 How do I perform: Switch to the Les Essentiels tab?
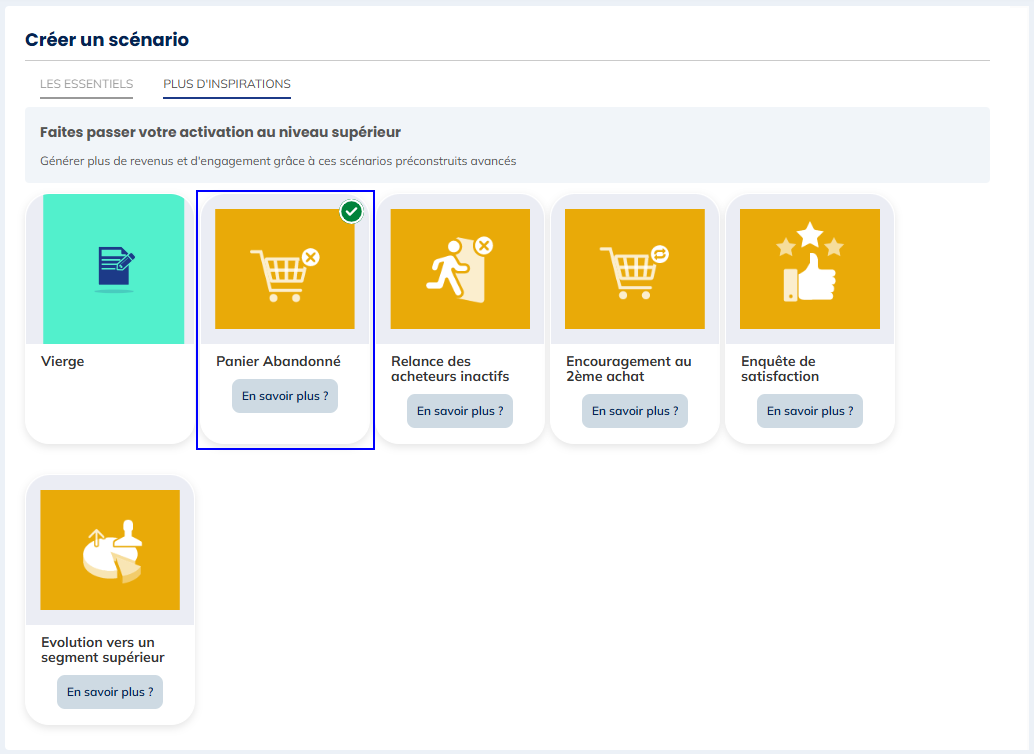86,84
